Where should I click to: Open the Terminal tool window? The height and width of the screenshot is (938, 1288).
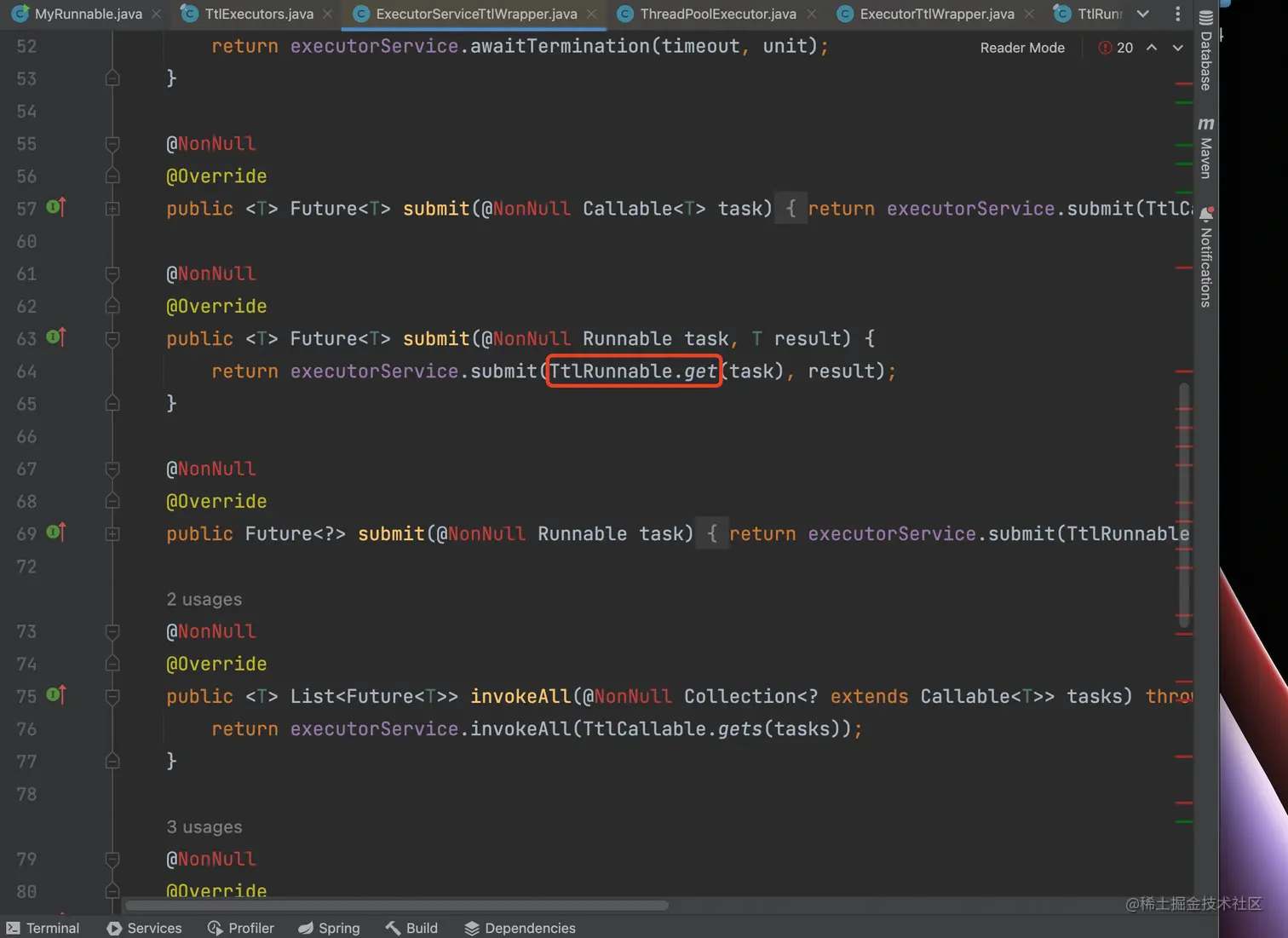tap(43, 928)
